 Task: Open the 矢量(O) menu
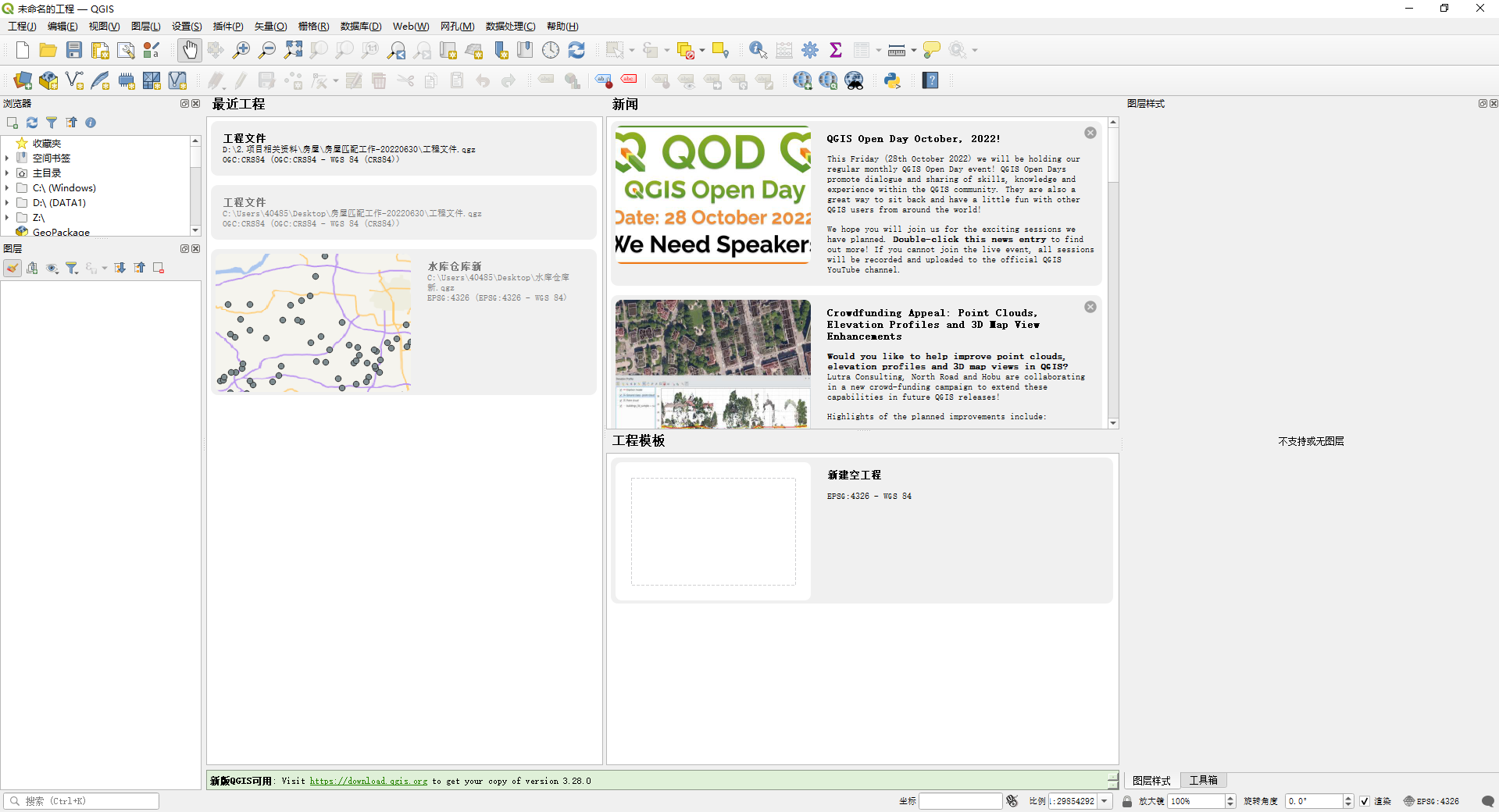(x=270, y=27)
